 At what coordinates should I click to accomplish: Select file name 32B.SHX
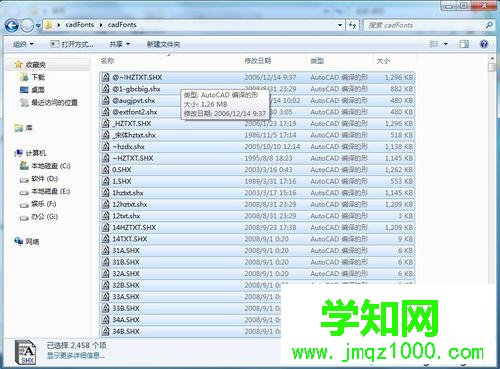[126, 285]
